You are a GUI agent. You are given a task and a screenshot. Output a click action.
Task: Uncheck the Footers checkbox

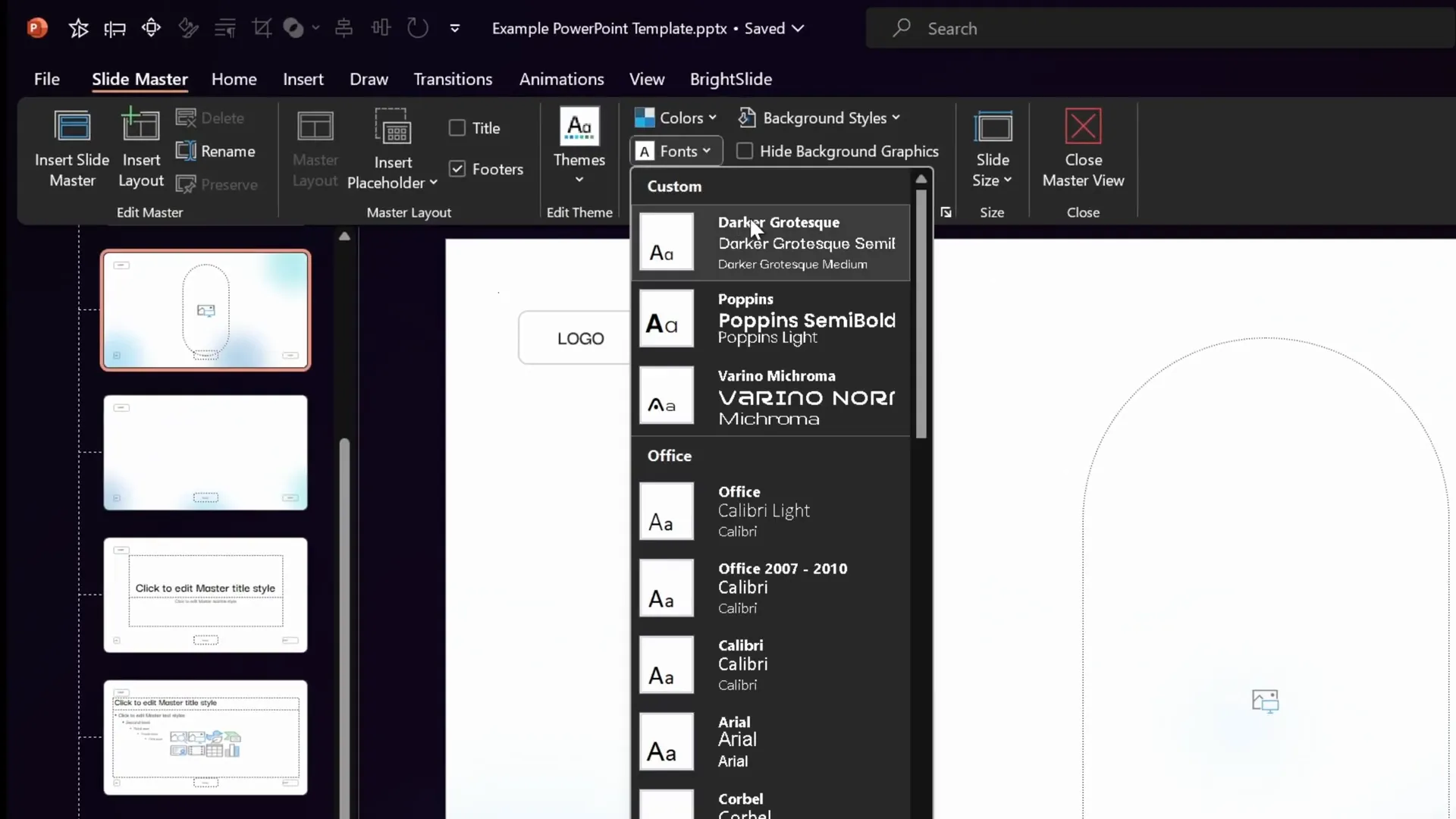pos(457,168)
